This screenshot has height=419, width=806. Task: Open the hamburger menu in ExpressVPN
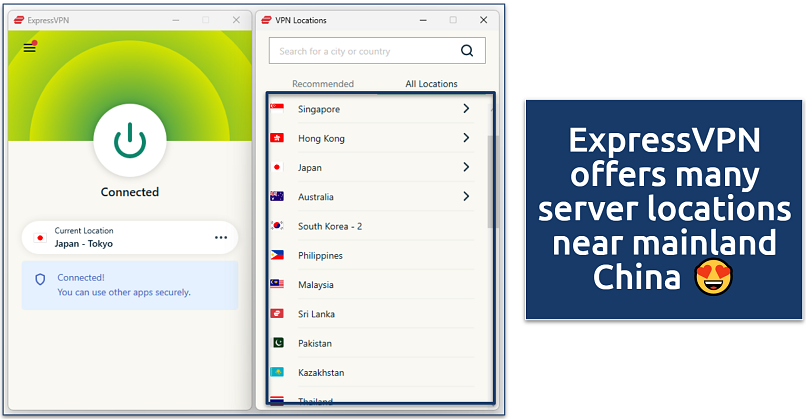click(30, 47)
